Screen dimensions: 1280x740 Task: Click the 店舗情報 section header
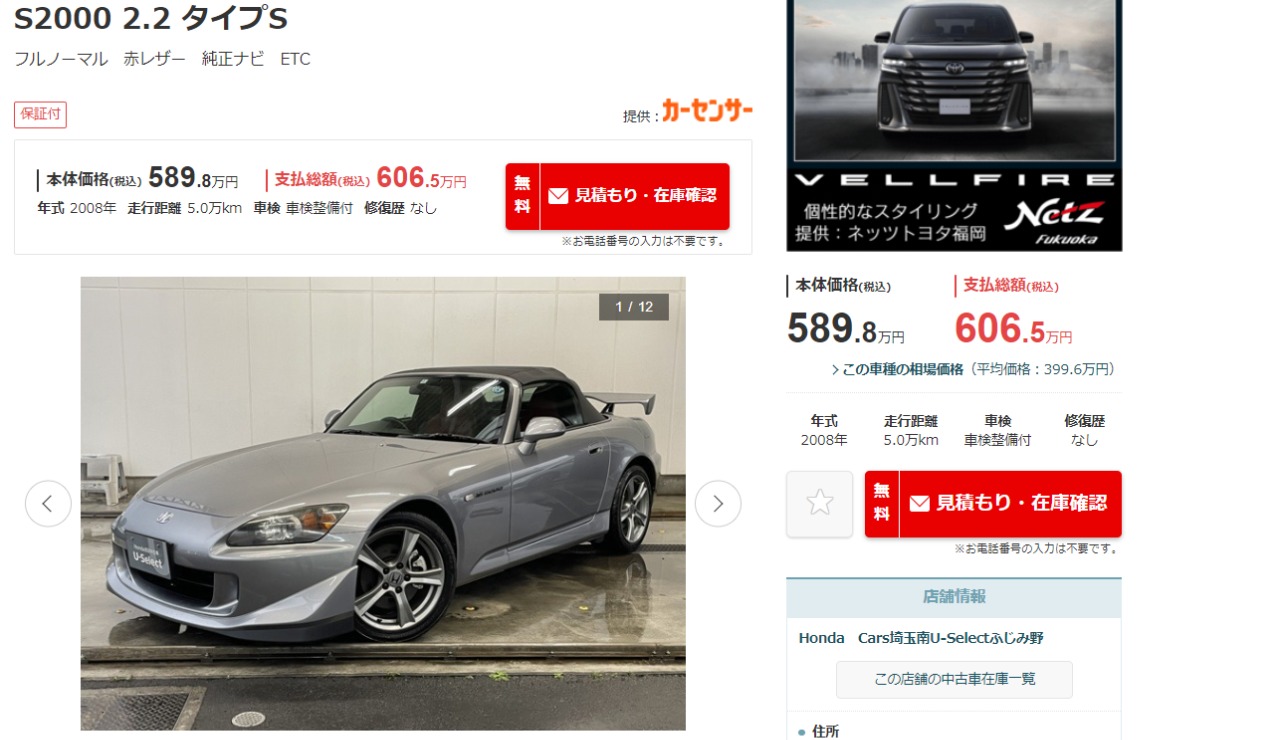pos(954,597)
